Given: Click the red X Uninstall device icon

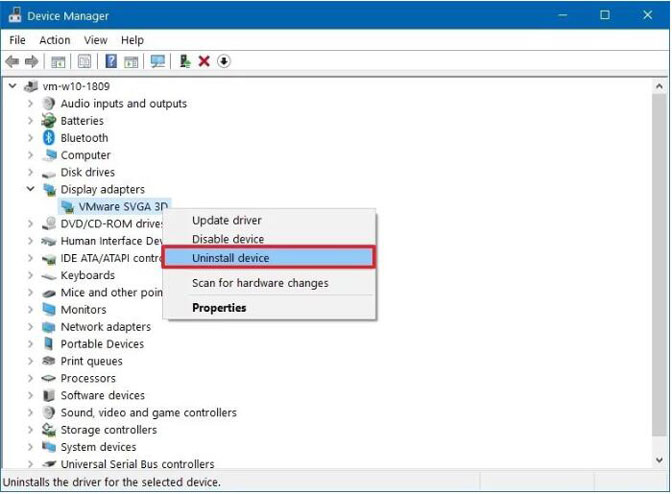Looking at the screenshot, I should point(204,62).
